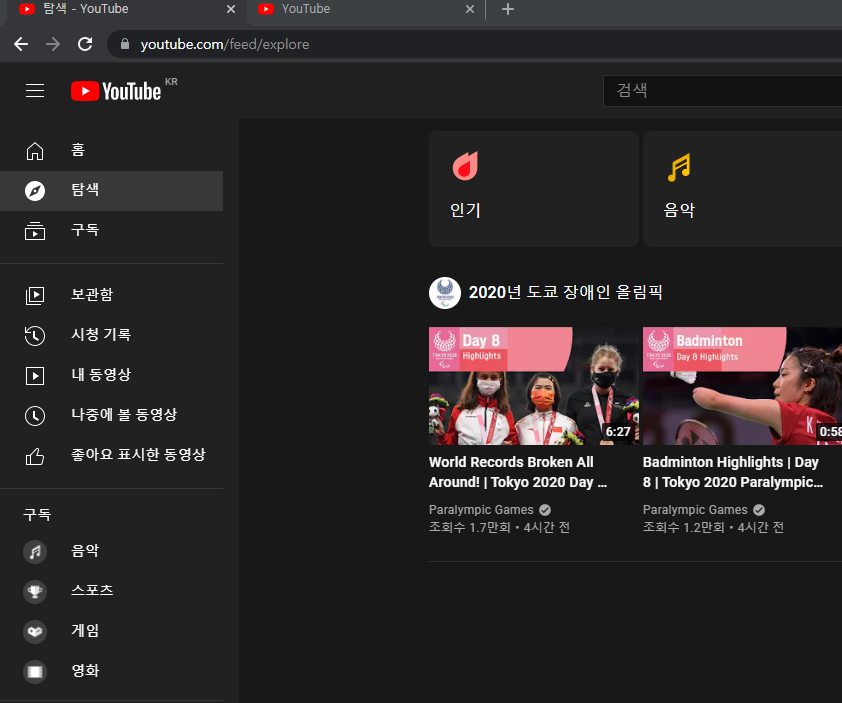Click verified badge beside World Records channel
Screen dimensions: 842x703
coord(545,510)
